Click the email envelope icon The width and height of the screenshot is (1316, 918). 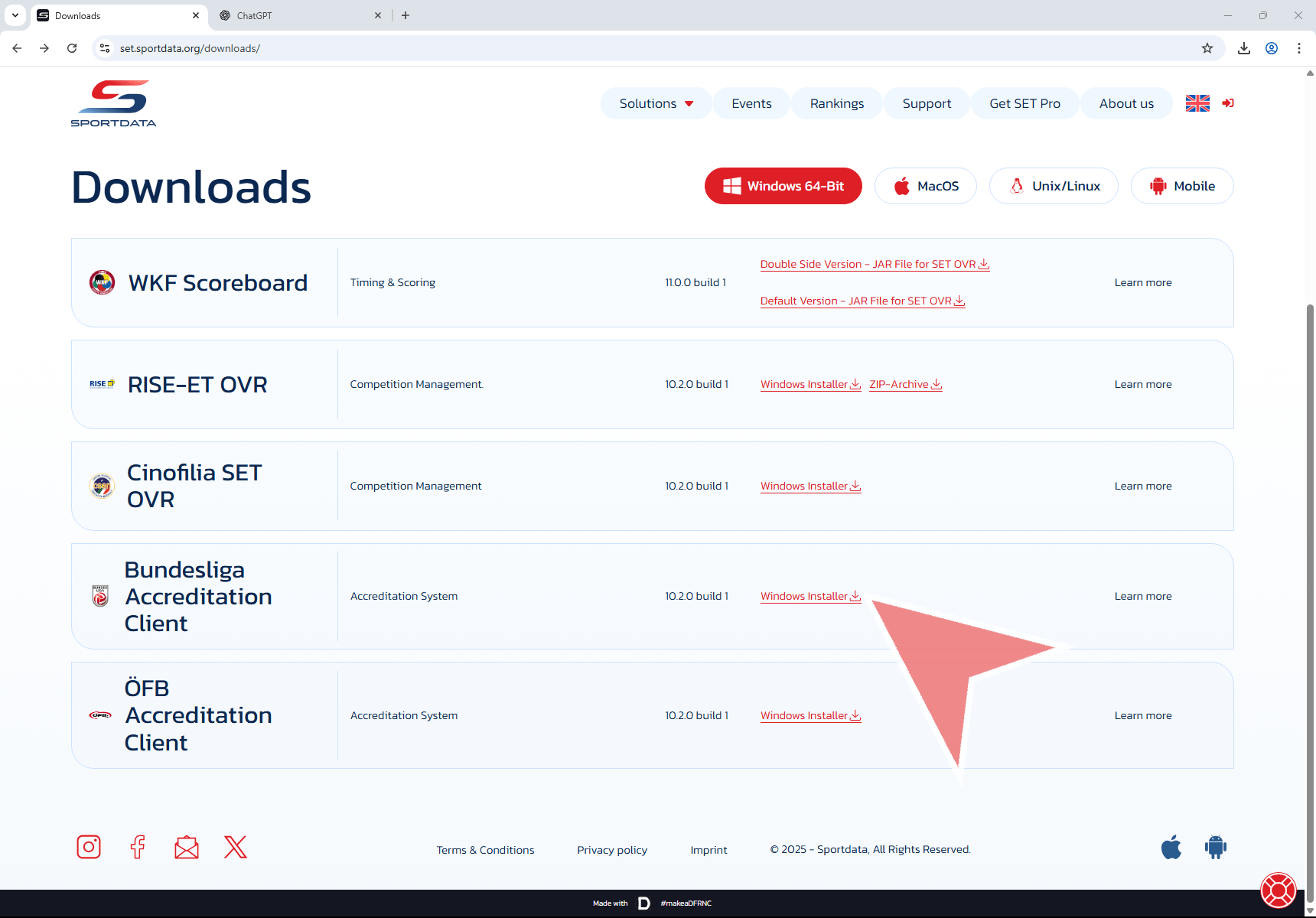[187, 847]
